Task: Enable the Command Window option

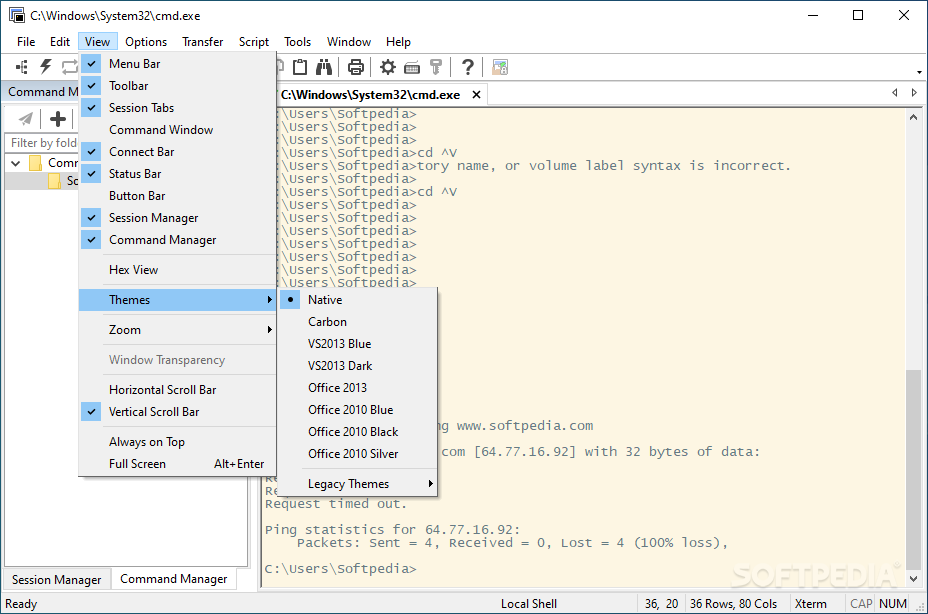Action: 178,130
